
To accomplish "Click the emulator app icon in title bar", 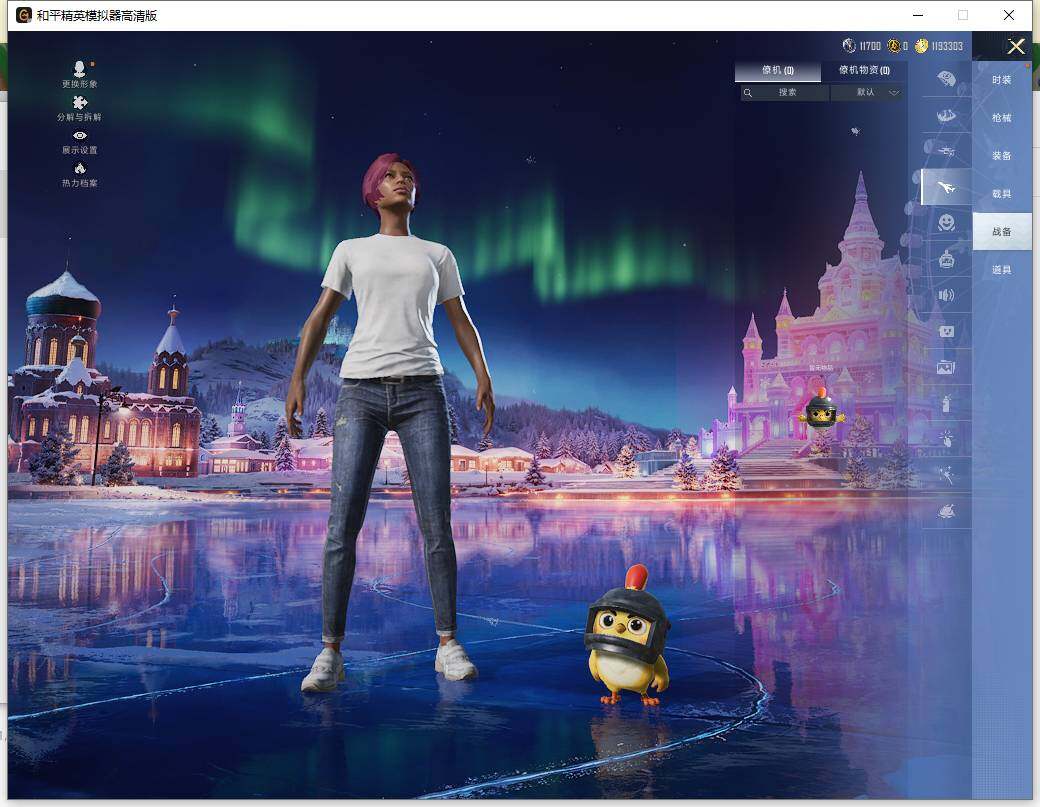I will tap(24, 15).
